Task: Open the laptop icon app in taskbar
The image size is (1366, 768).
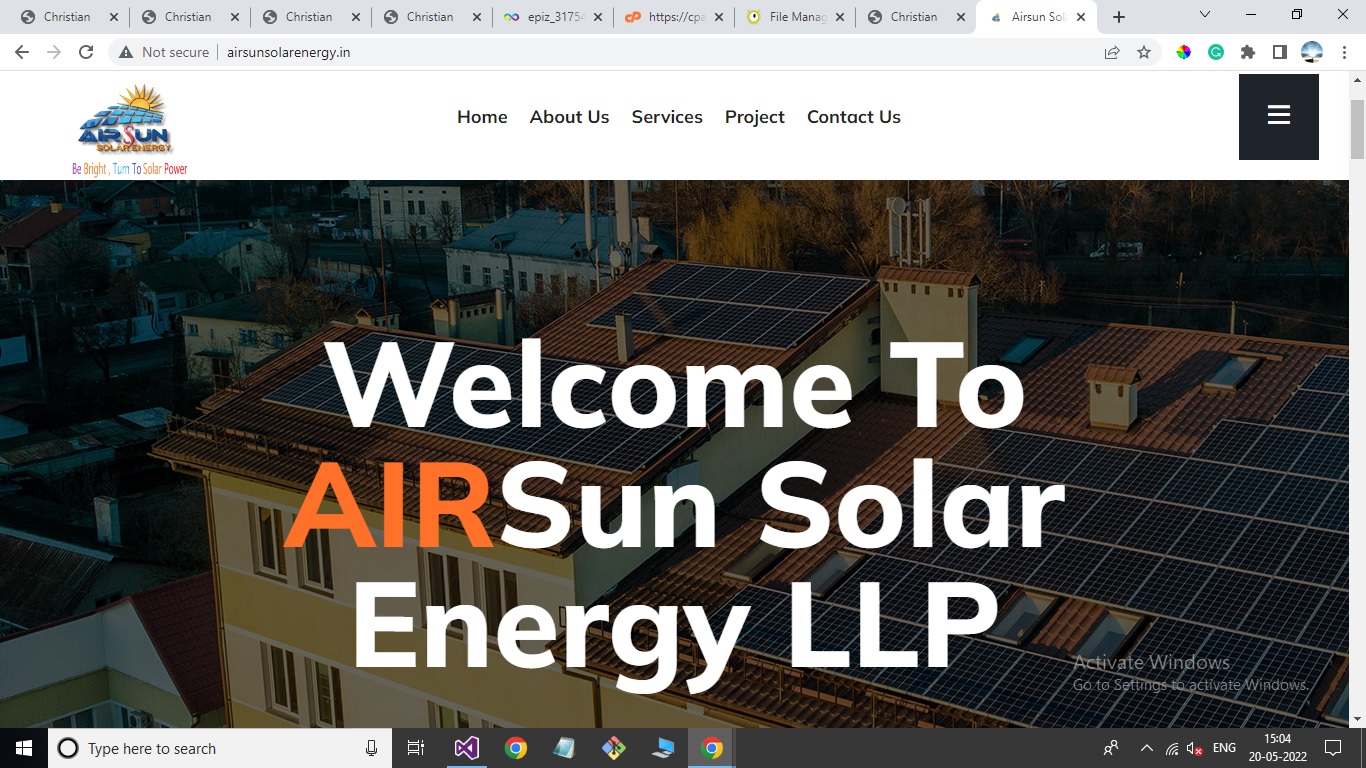Action: click(662, 748)
